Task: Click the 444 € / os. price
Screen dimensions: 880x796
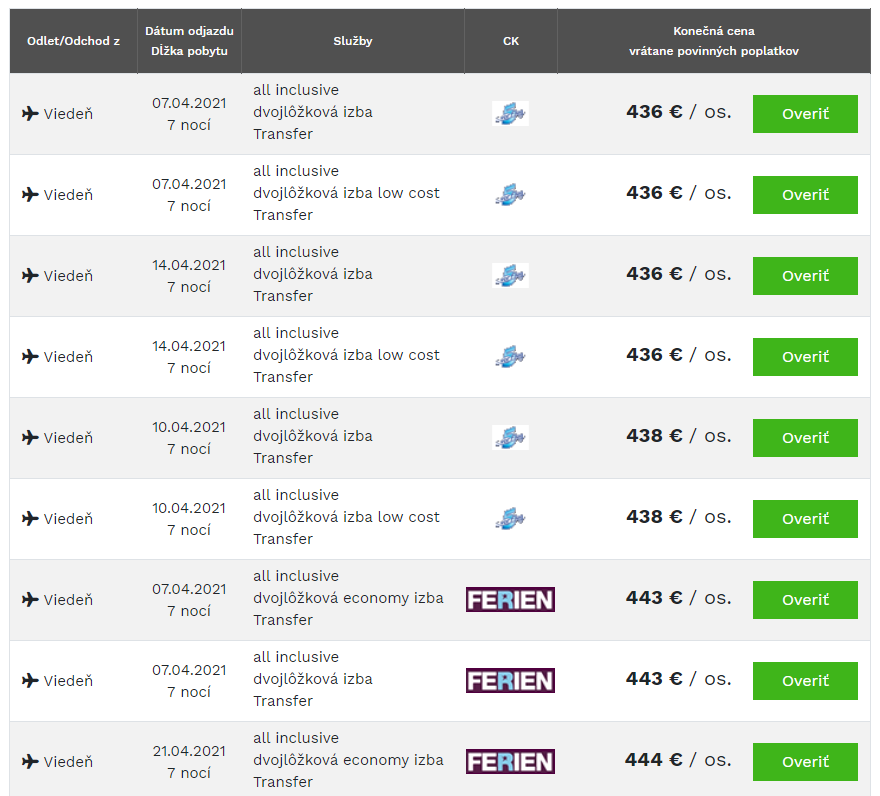Action: 678,760
